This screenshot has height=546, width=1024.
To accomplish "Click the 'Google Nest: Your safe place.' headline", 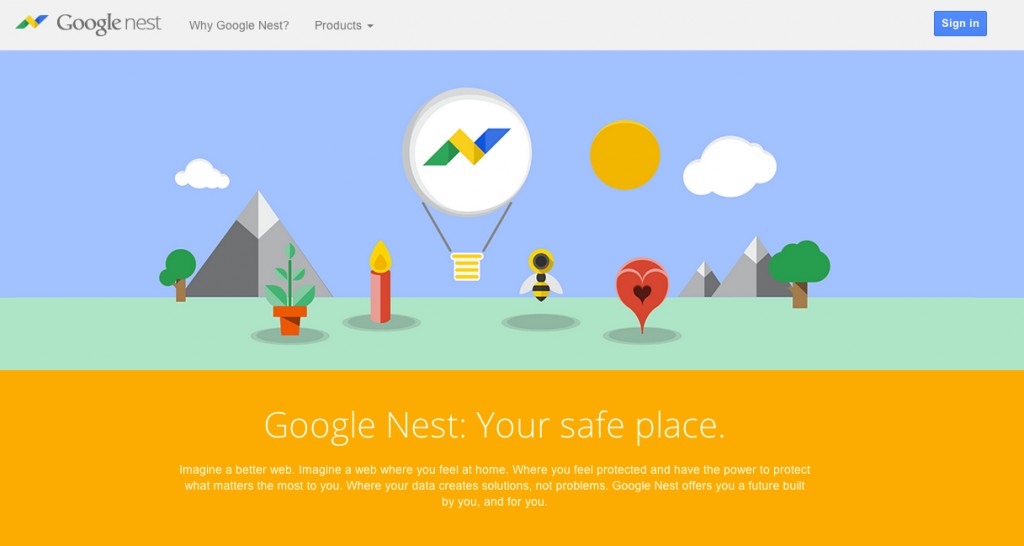I will [494, 425].
